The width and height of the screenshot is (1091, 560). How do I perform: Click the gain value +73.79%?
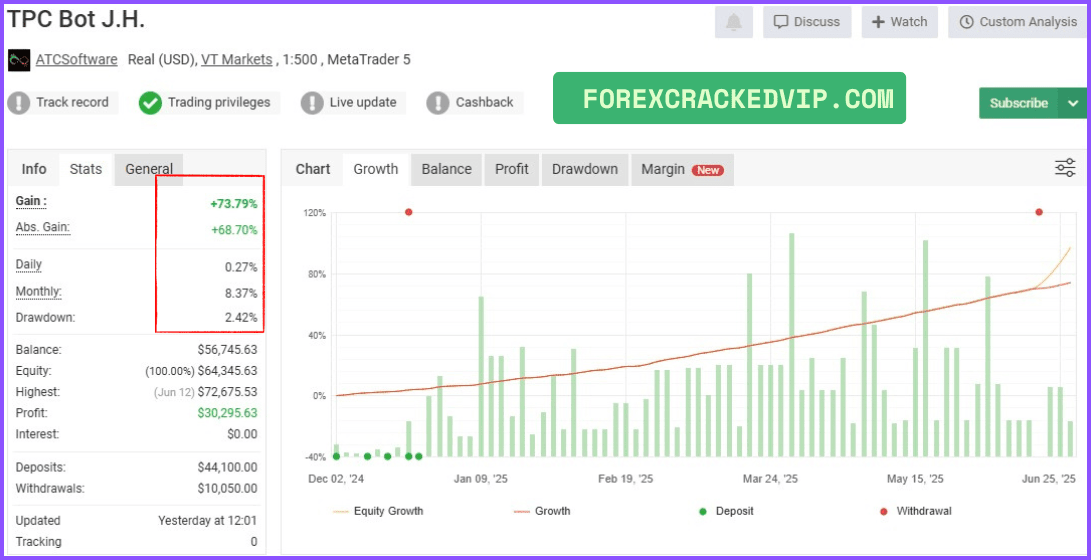click(x=234, y=204)
